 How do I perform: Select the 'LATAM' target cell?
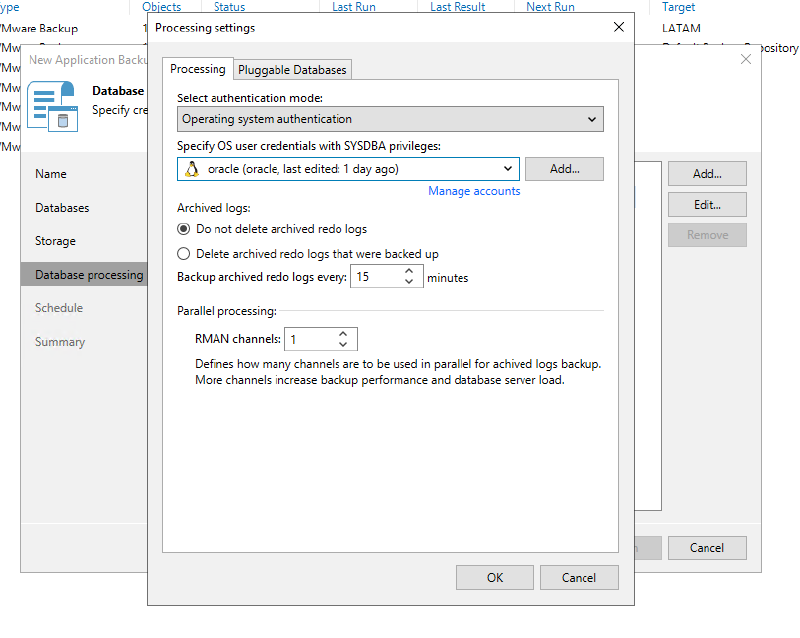point(681,28)
